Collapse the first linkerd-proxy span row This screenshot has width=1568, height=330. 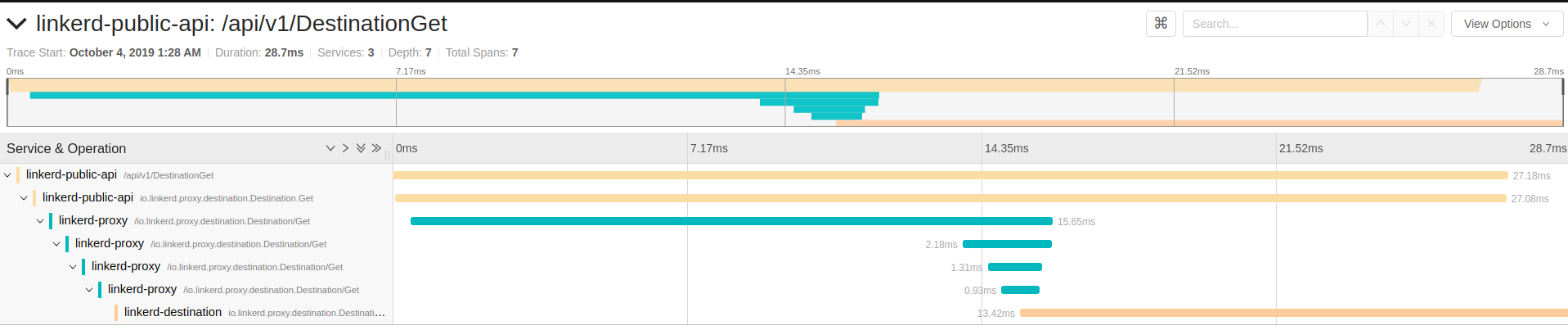pos(40,221)
